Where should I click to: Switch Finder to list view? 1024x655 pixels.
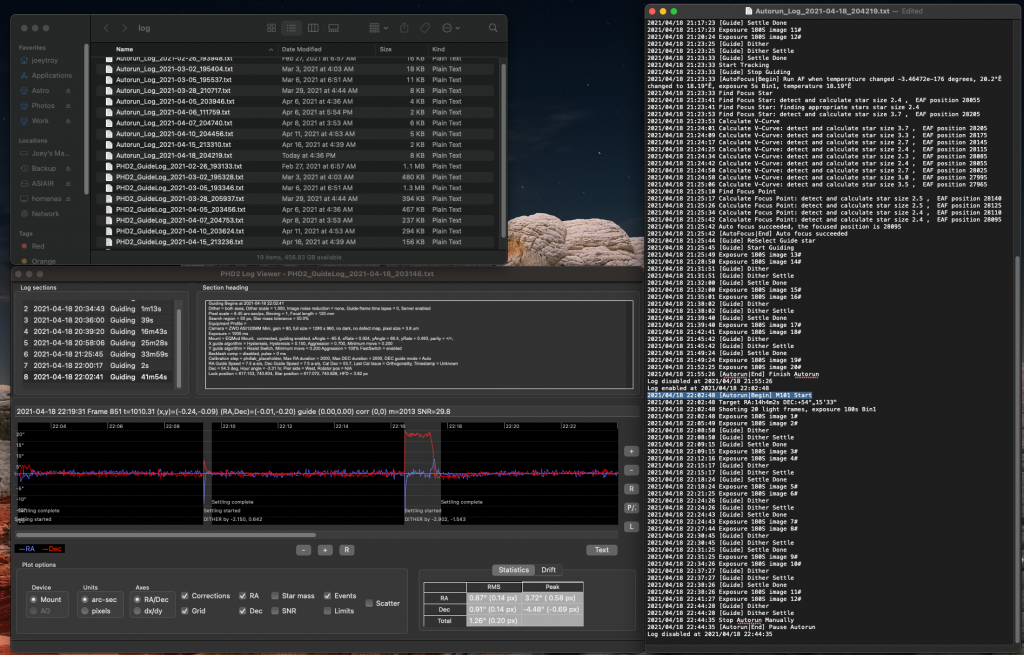tap(291, 28)
